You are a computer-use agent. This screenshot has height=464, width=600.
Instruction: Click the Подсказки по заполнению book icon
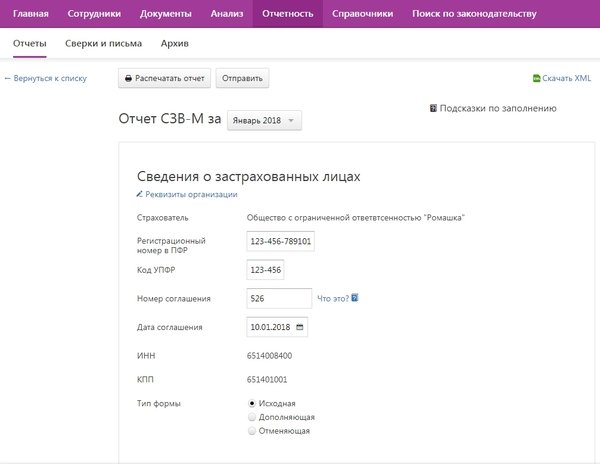(x=433, y=108)
